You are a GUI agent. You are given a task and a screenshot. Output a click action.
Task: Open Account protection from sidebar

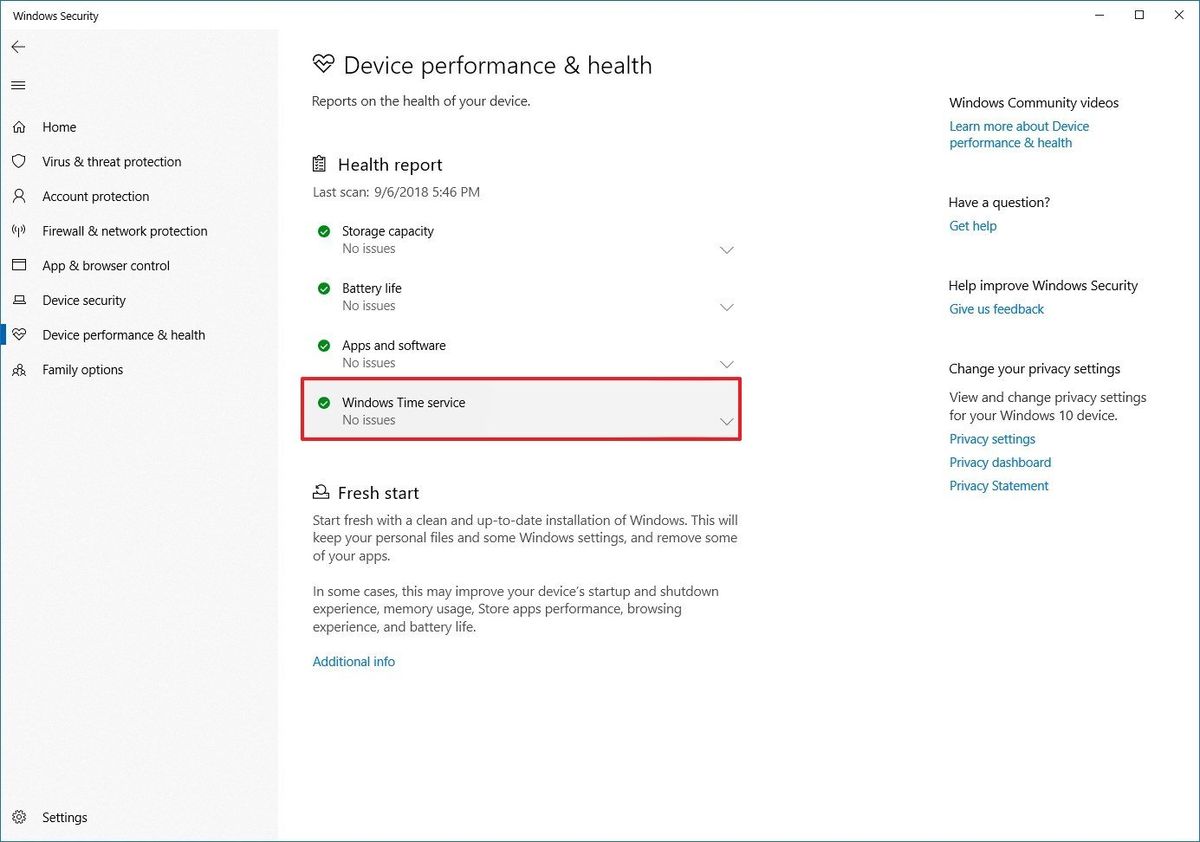point(94,196)
